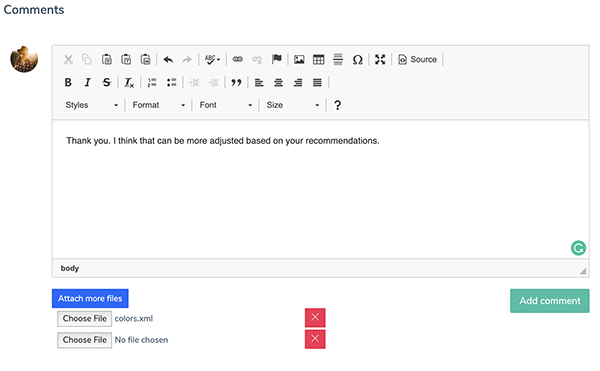The height and width of the screenshot is (371, 600).
Task: Toggle numbered list
Action: coord(152,82)
